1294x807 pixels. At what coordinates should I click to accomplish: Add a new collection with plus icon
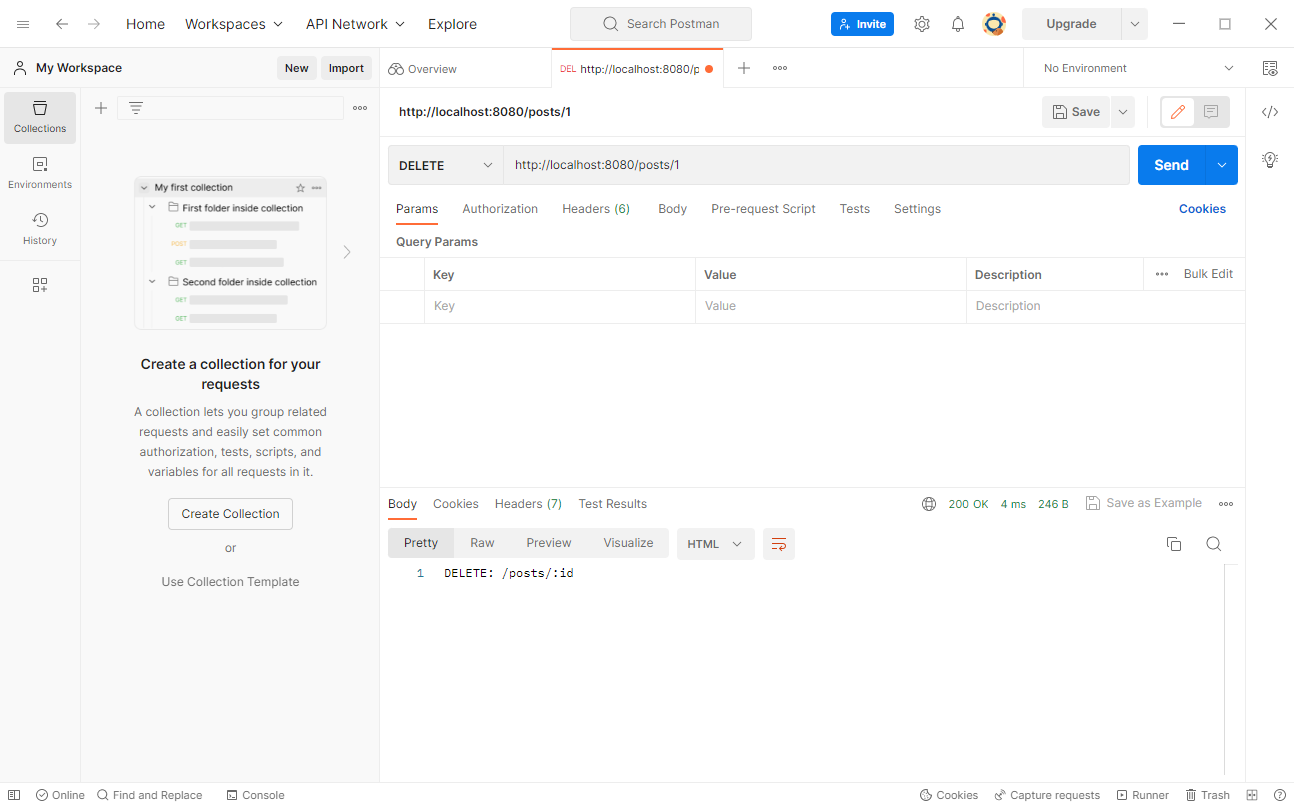pos(101,108)
